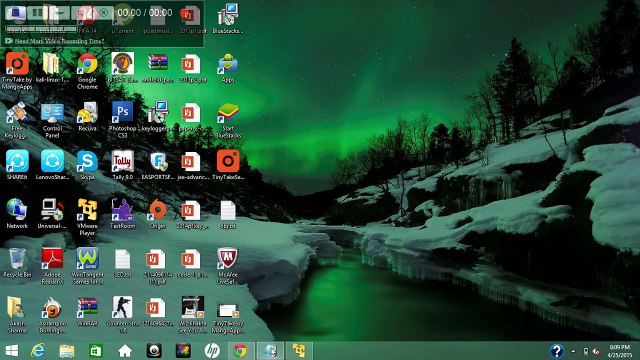
Task: Launch the Ashampoo Burning shortcut
Action: pyautogui.click(x=52, y=314)
